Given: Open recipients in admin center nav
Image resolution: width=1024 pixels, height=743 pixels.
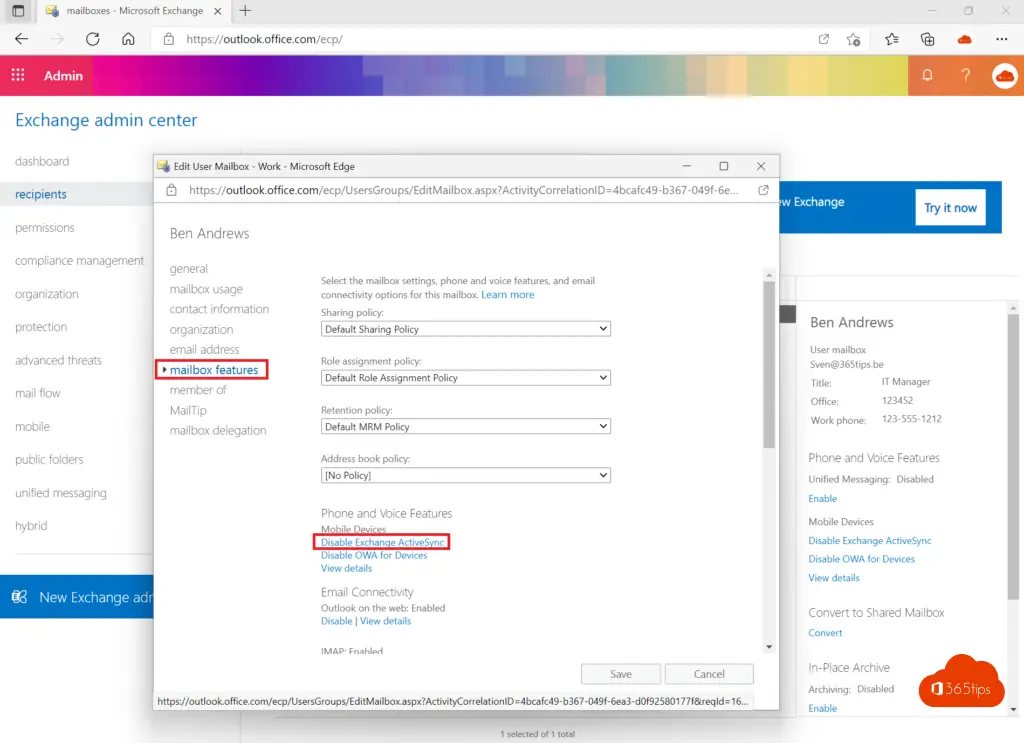Looking at the screenshot, I should click(x=40, y=194).
